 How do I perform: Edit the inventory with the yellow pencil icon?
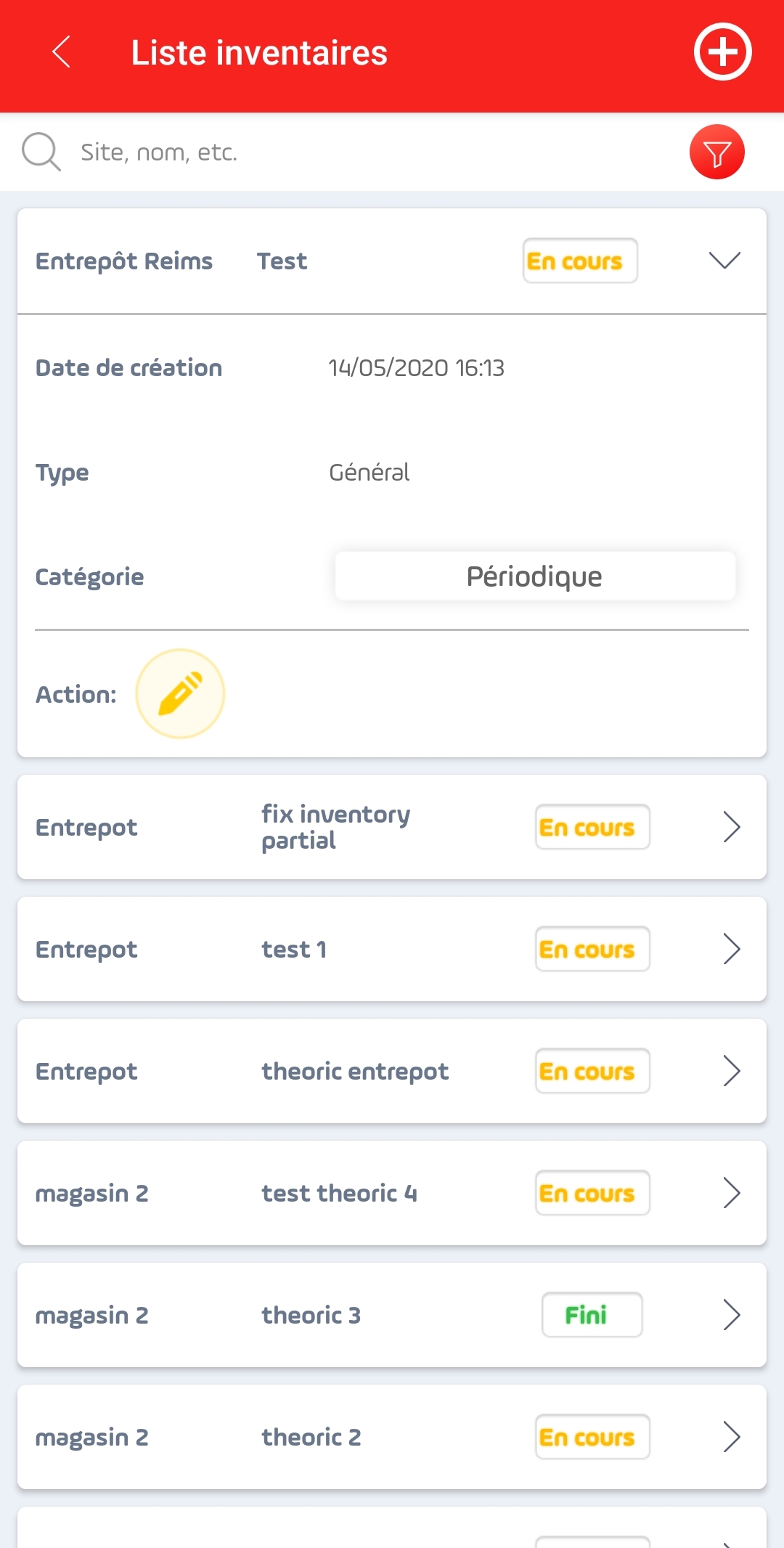point(180,694)
